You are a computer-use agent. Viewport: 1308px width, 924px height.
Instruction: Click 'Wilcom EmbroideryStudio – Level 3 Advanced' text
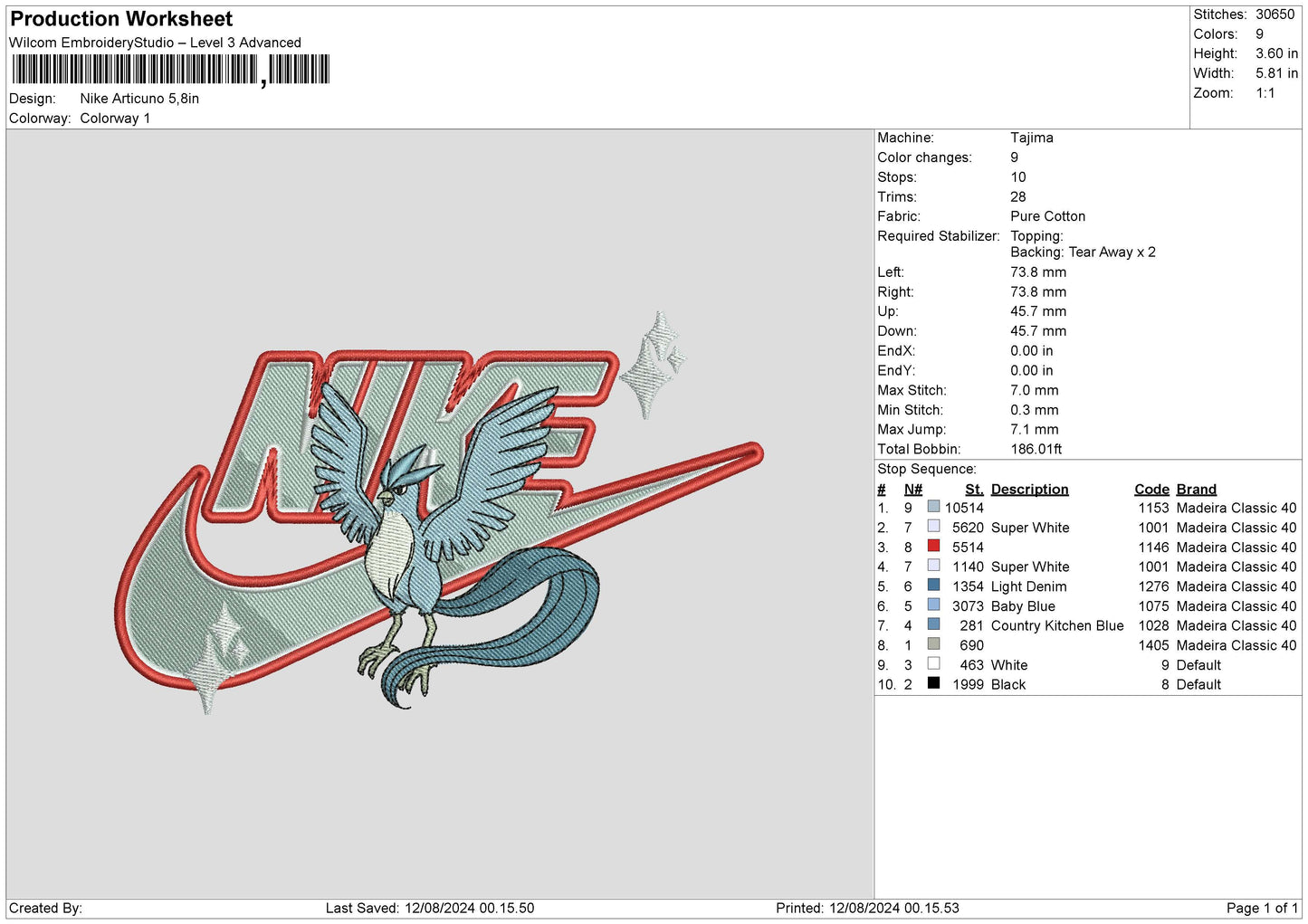[x=155, y=43]
